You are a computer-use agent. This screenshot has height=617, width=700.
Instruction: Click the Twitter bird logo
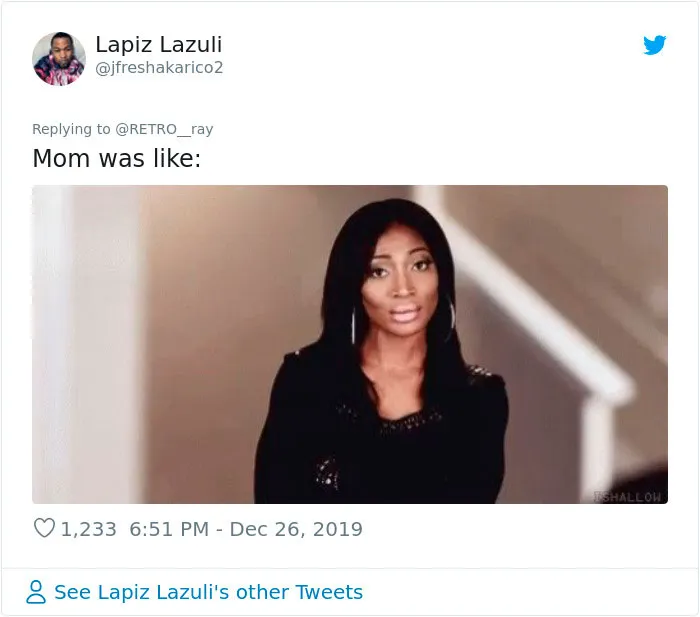[x=654, y=45]
